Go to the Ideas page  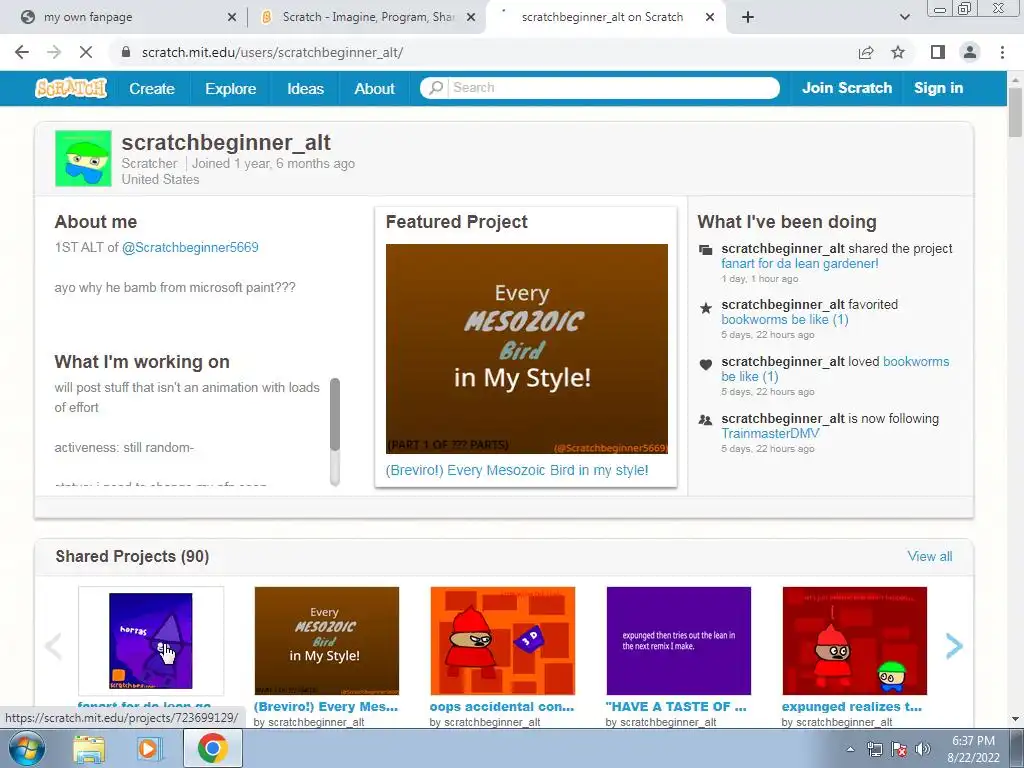(x=305, y=89)
